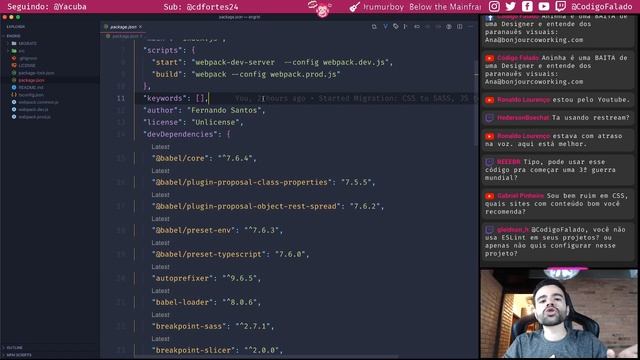Click the red icon beside LICENSE

tap(14, 65)
